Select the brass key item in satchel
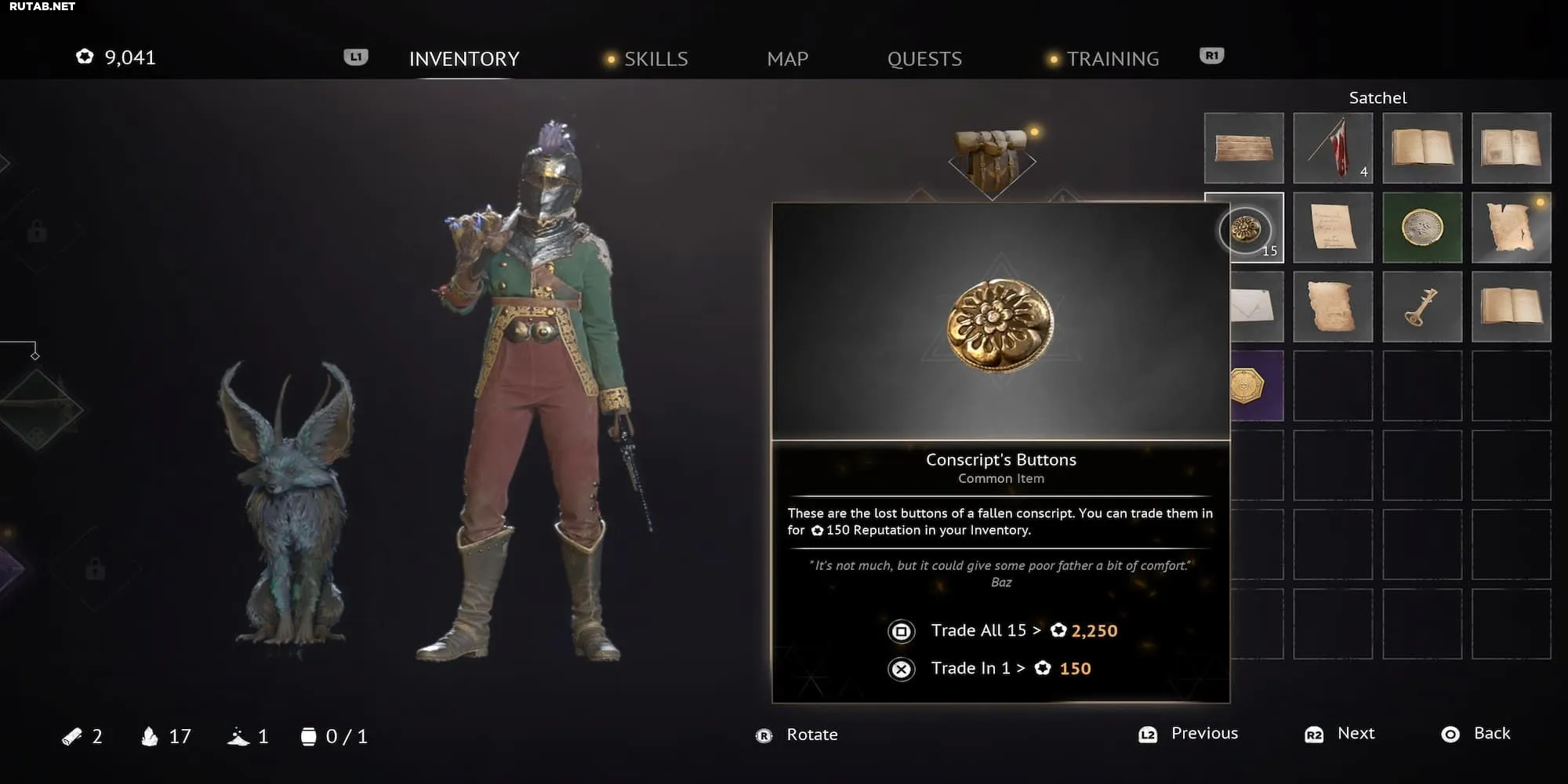 (1422, 307)
